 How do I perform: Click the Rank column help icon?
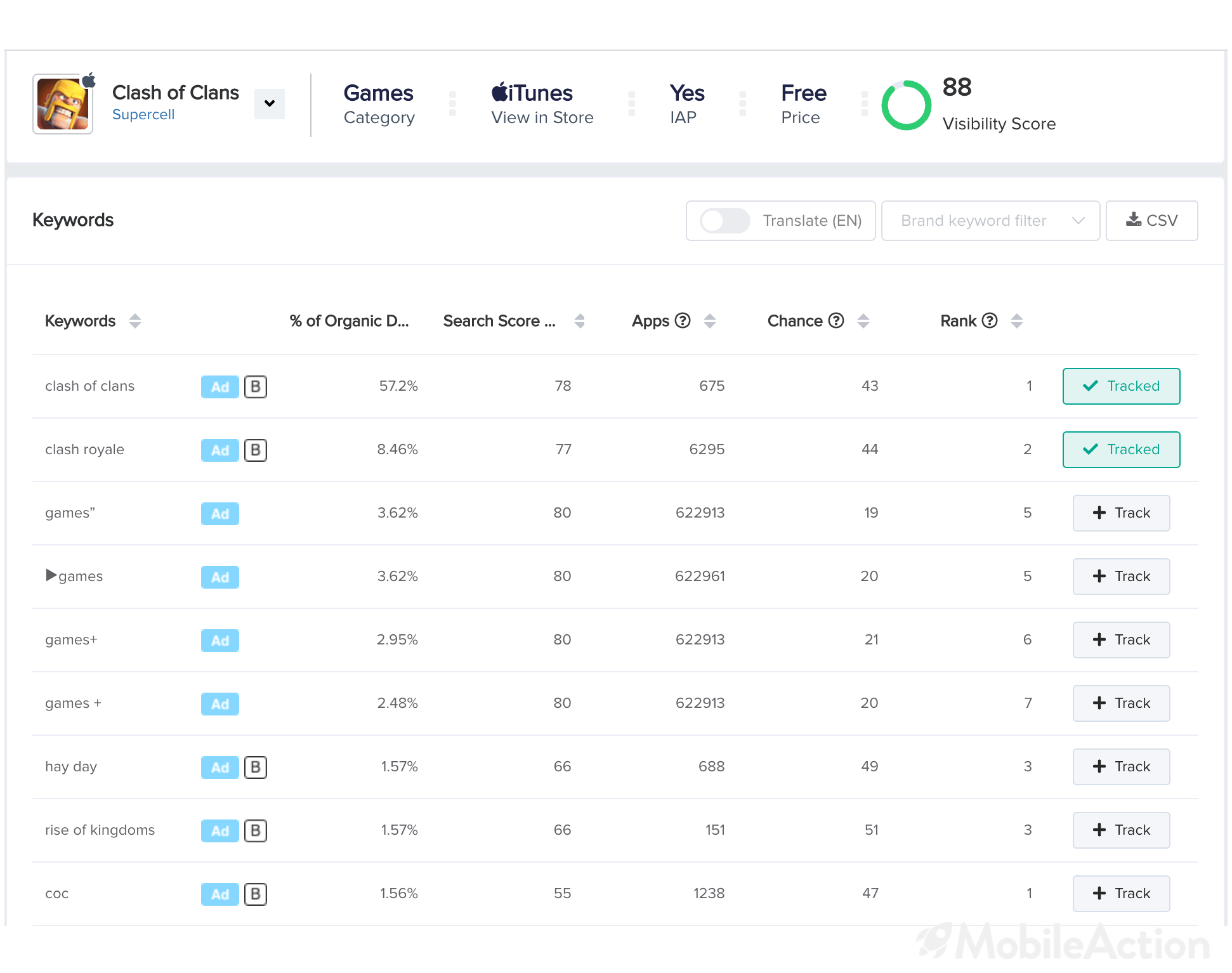tap(990, 320)
